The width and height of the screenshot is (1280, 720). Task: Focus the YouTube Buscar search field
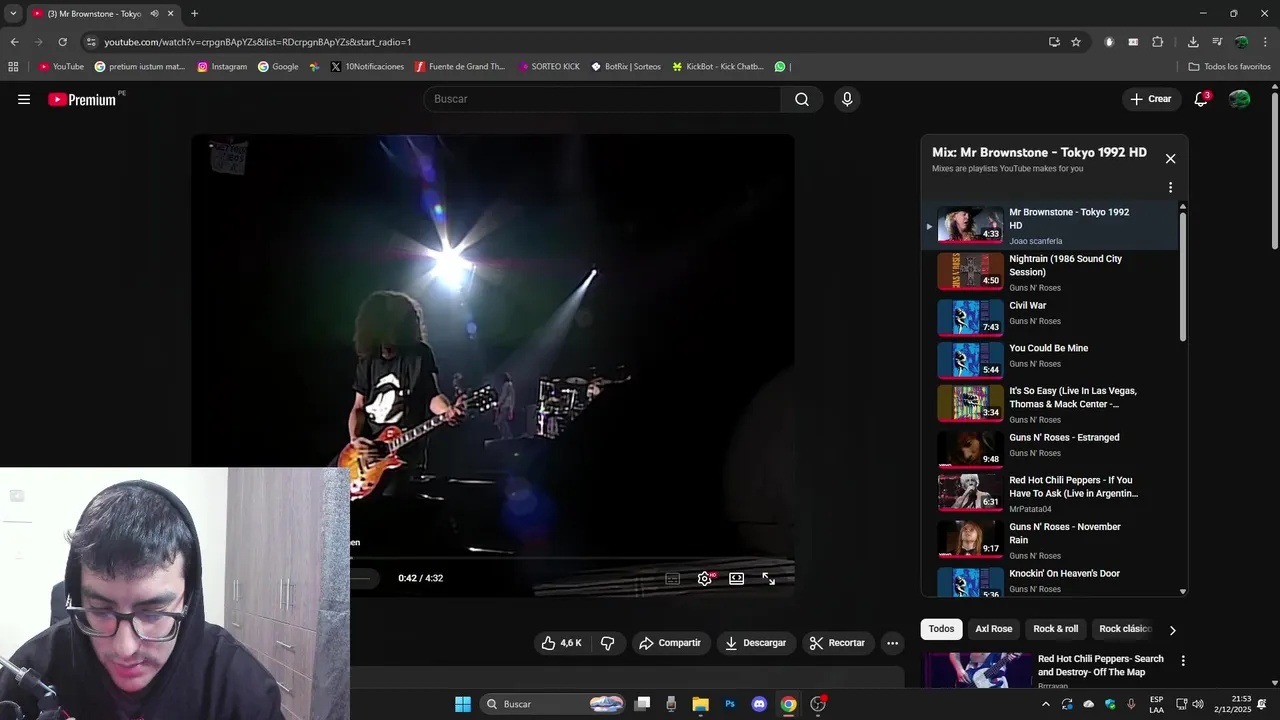[x=602, y=99]
